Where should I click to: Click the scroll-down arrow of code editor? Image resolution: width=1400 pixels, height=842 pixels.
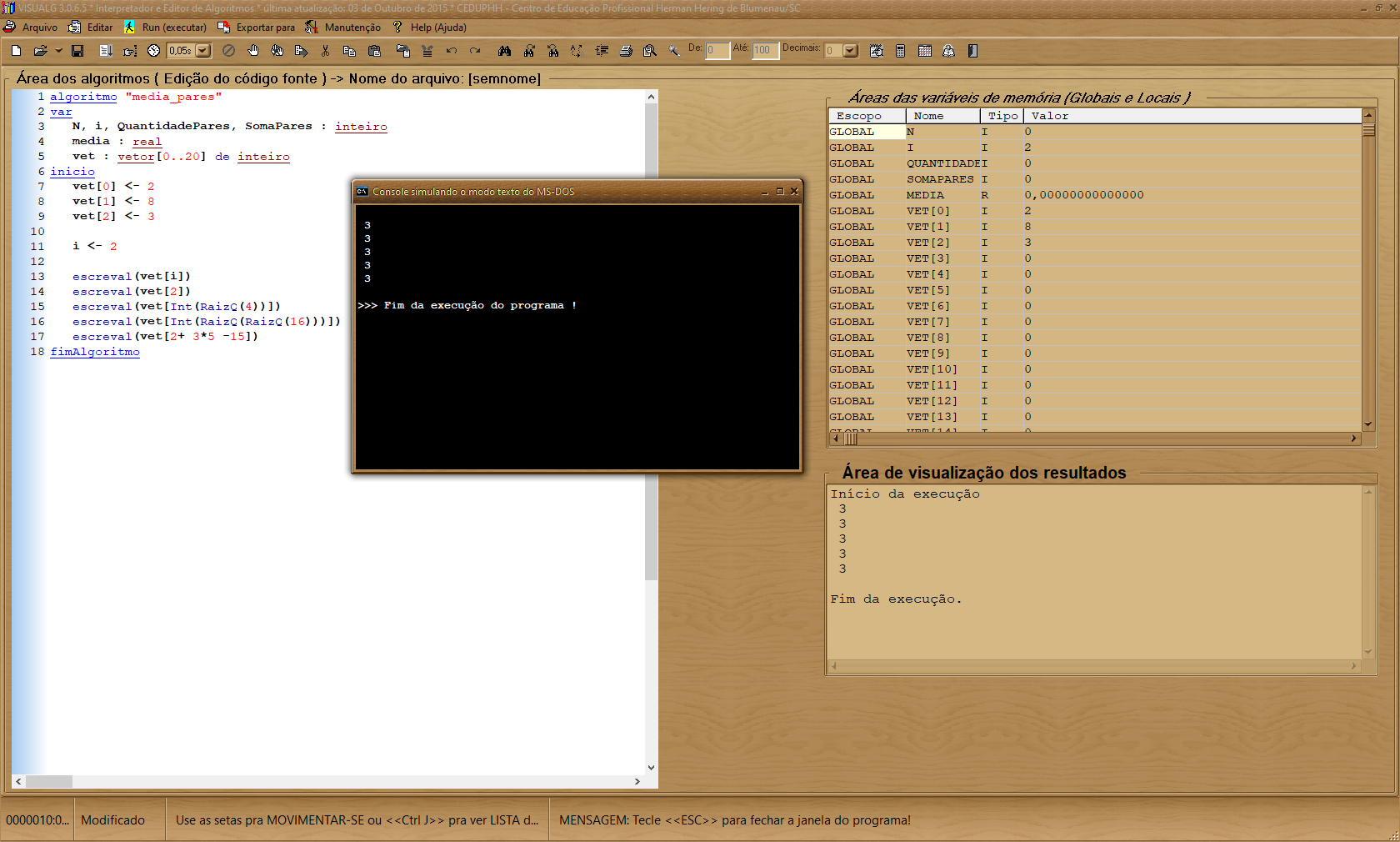click(651, 768)
